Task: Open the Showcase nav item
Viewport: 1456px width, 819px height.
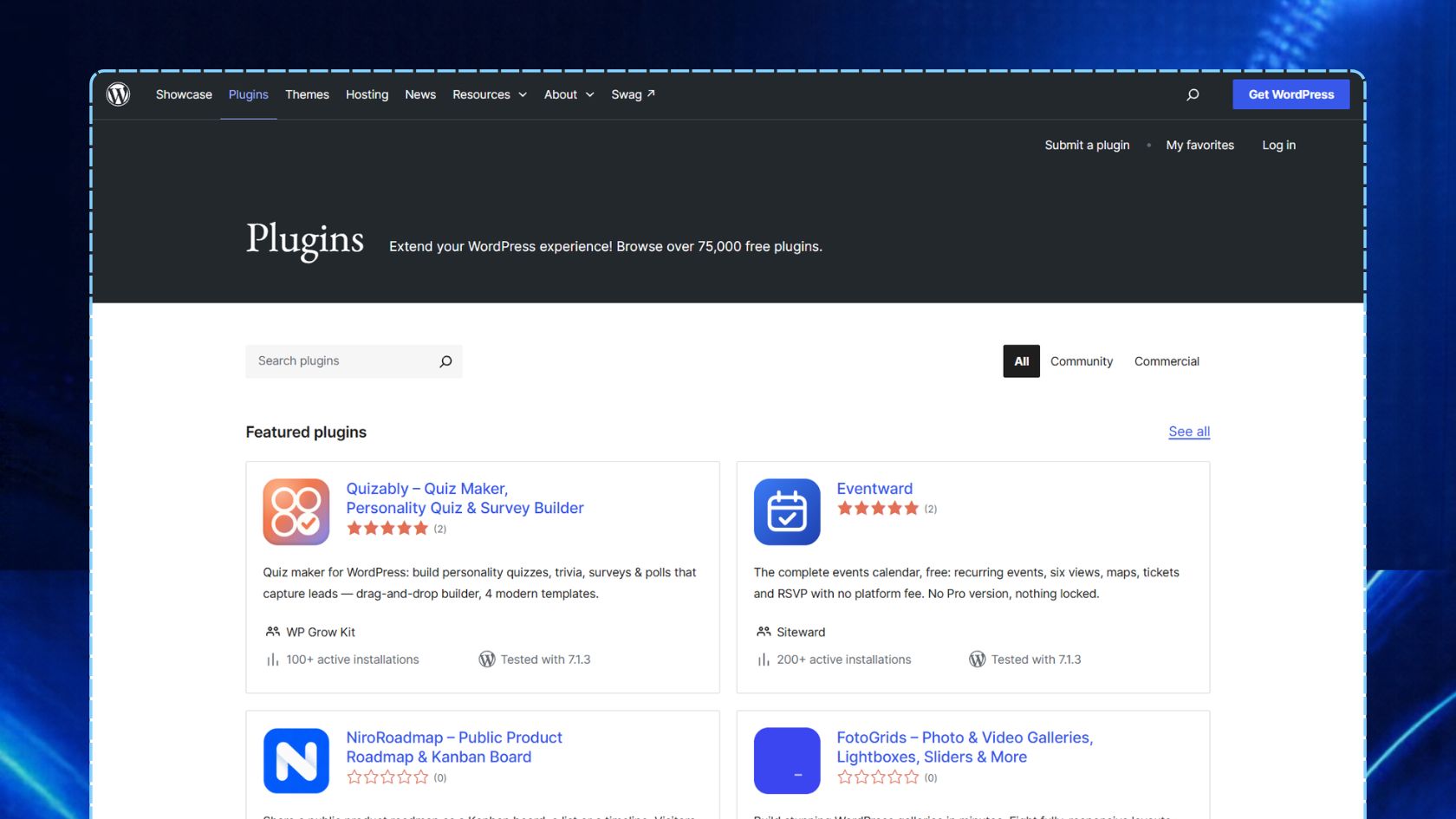Action: coord(184,94)
